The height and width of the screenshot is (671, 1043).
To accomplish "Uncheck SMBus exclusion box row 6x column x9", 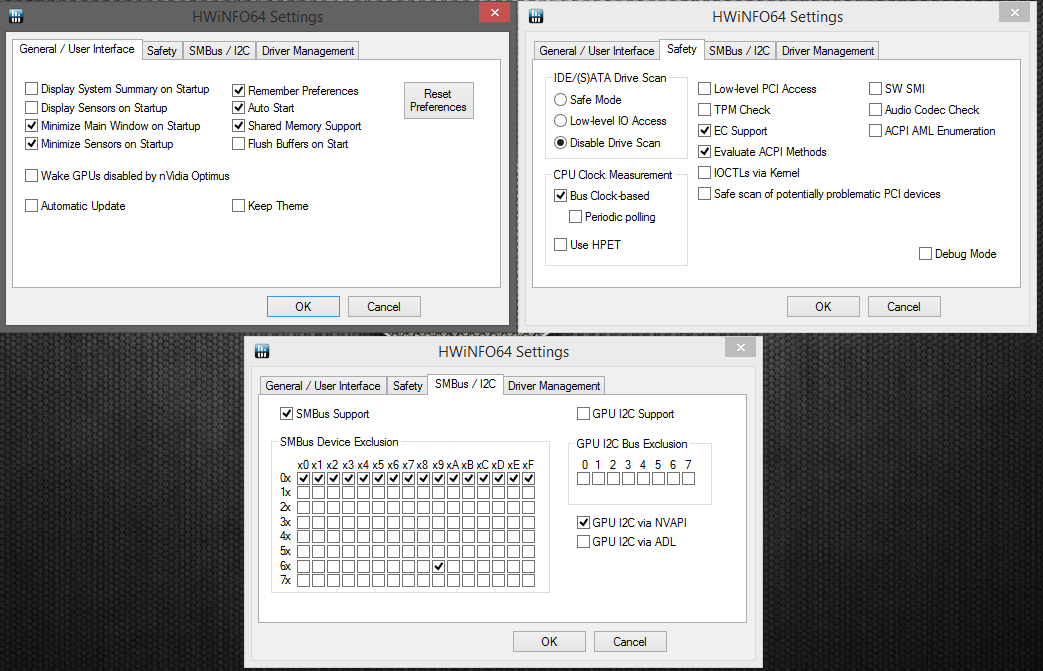I will [438, 567].
